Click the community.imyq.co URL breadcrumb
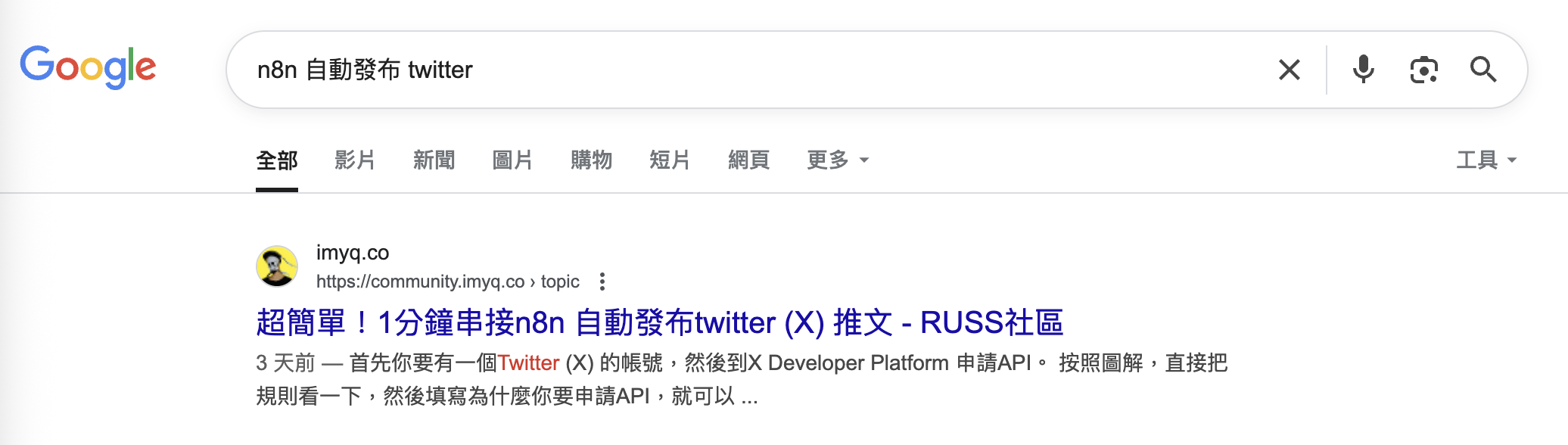Image resolution: width=1568 pixels, height=445 pixels. [x=447, y=282]
